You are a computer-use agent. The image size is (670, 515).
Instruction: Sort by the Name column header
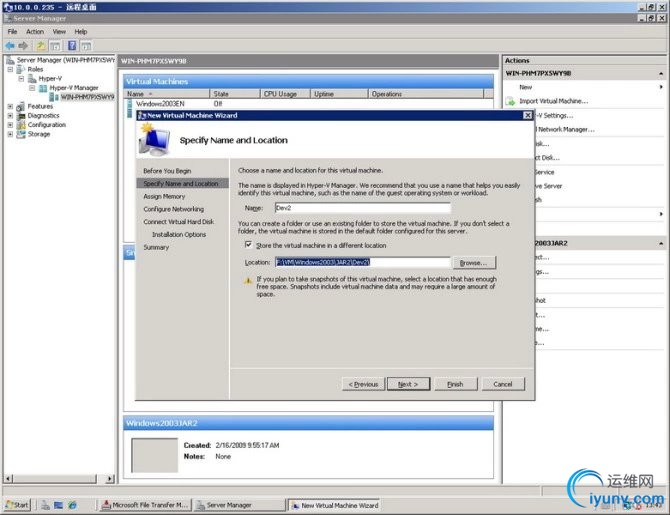[167, 94]
